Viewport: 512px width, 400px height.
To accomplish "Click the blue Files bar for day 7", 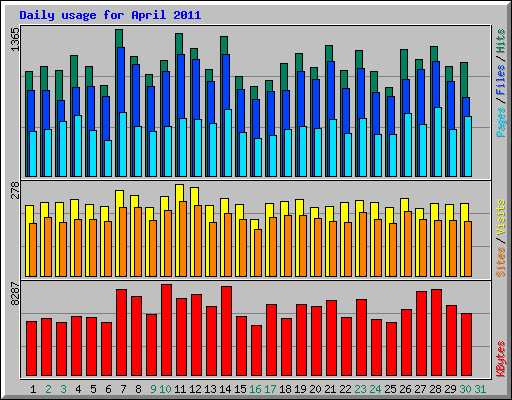I will (x=121, y=79).
